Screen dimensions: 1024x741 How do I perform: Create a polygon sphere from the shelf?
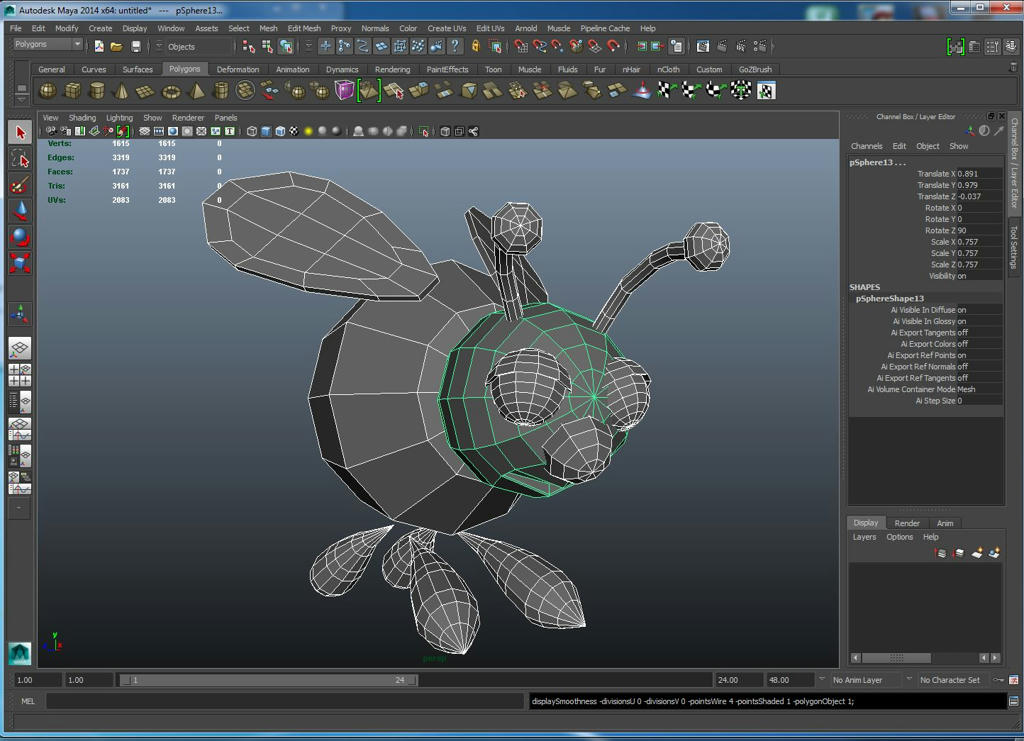point(48,91)
